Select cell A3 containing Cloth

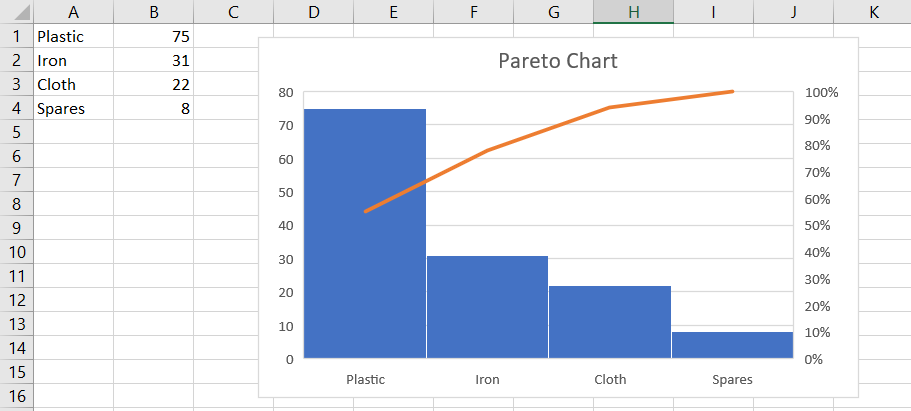[x=74, y=84]
